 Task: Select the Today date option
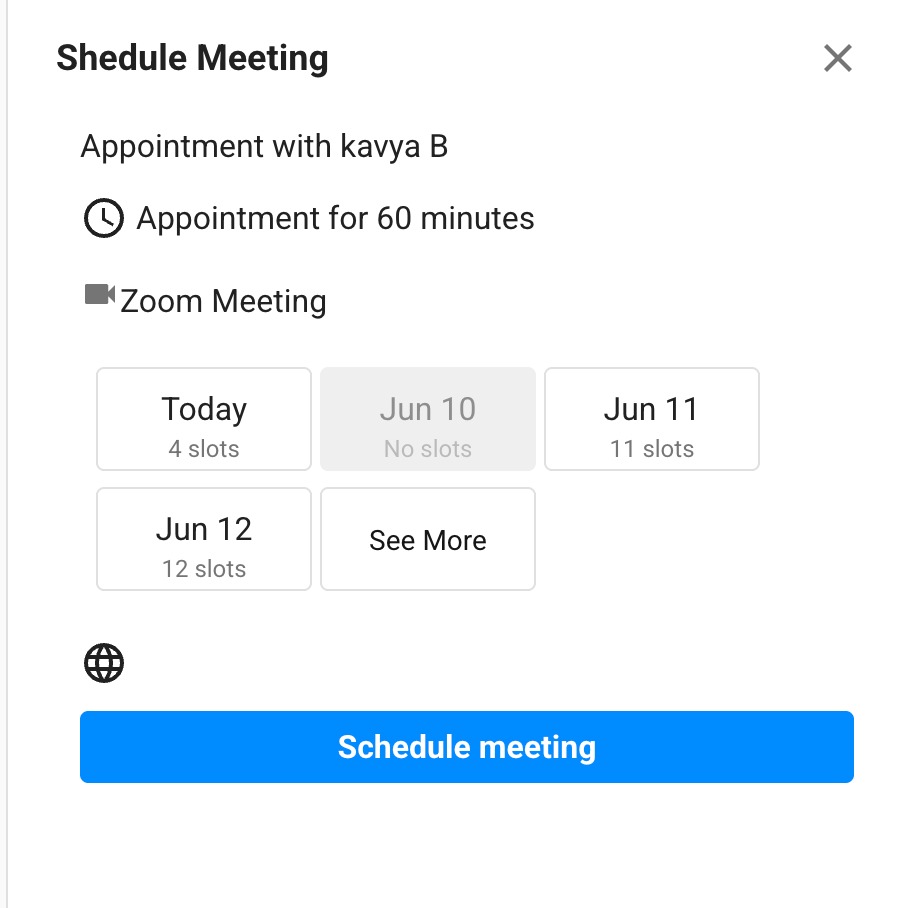click(x=204, y=419)
